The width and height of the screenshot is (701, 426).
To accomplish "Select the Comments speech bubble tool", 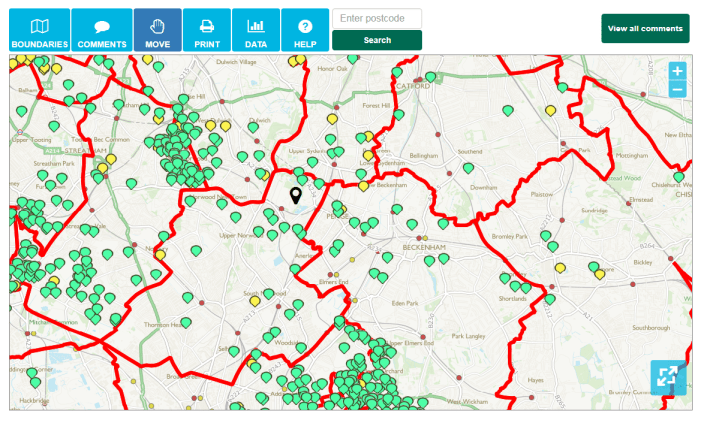I will click(x=102, y=30).
